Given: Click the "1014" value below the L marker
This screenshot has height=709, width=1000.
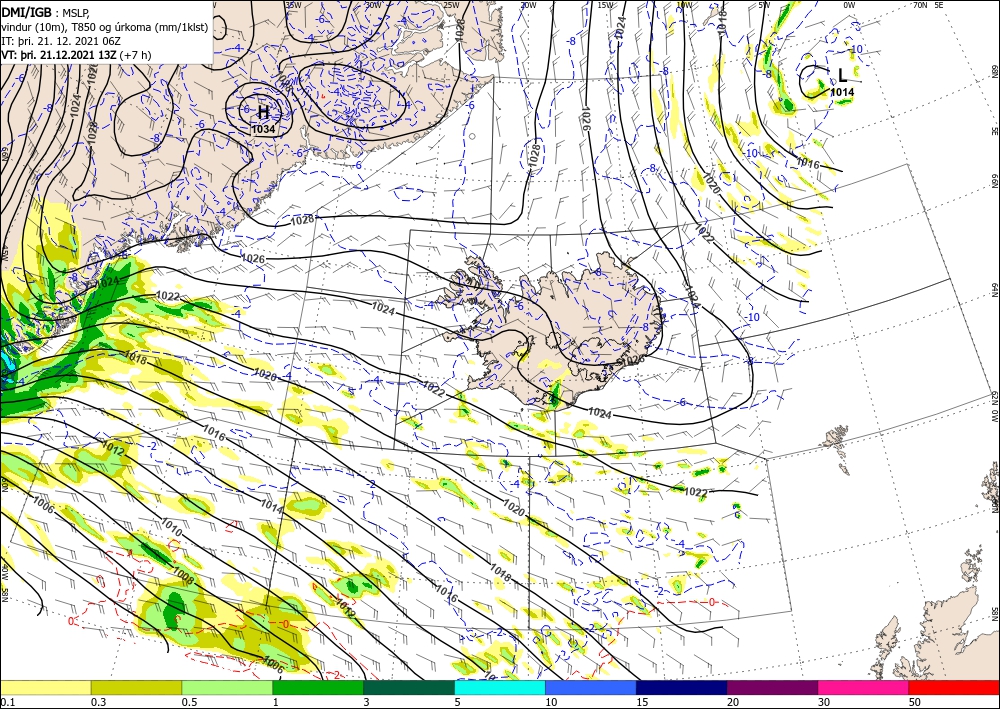Looking at the screenshot, I should [x=842, y=92].
